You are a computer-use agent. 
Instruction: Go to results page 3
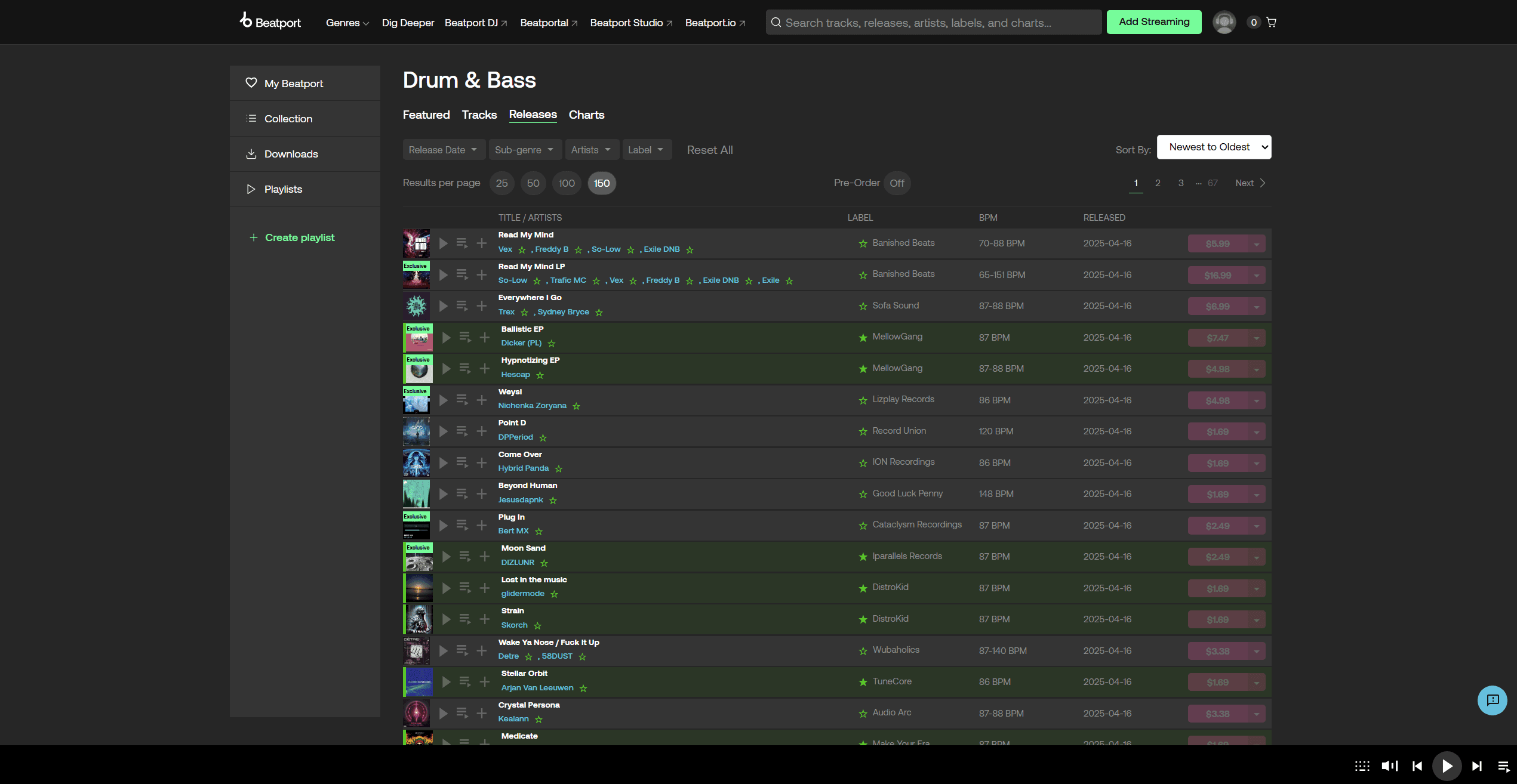pos(1181,183)
